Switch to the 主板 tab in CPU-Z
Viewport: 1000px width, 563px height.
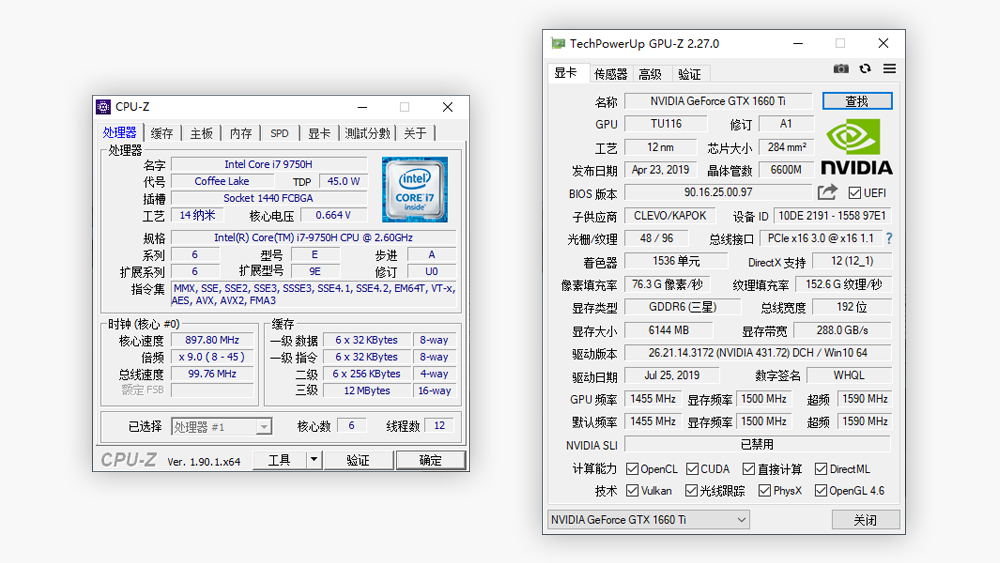(201, 133)
